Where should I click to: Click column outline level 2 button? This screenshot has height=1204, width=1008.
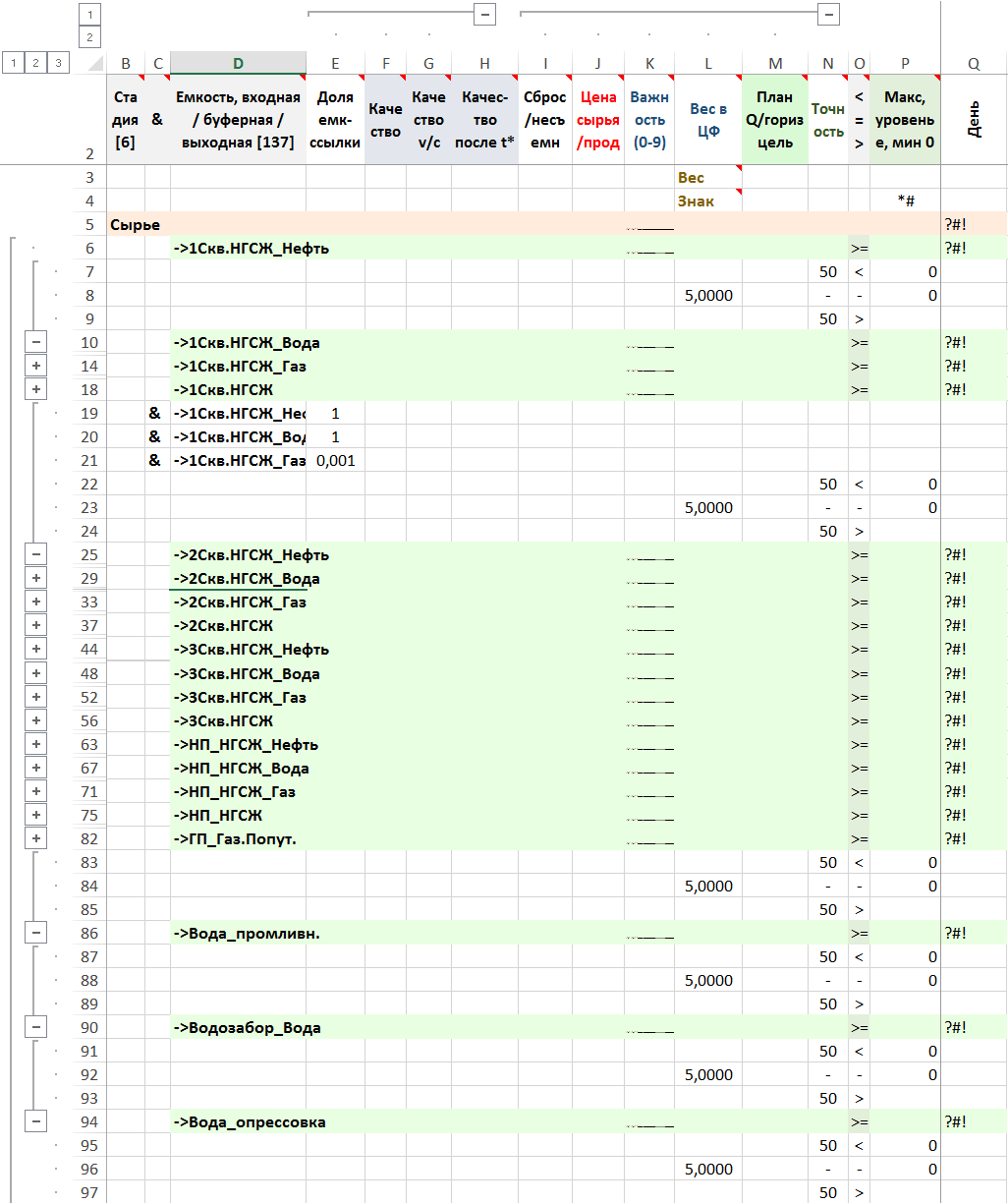point(89,37)
